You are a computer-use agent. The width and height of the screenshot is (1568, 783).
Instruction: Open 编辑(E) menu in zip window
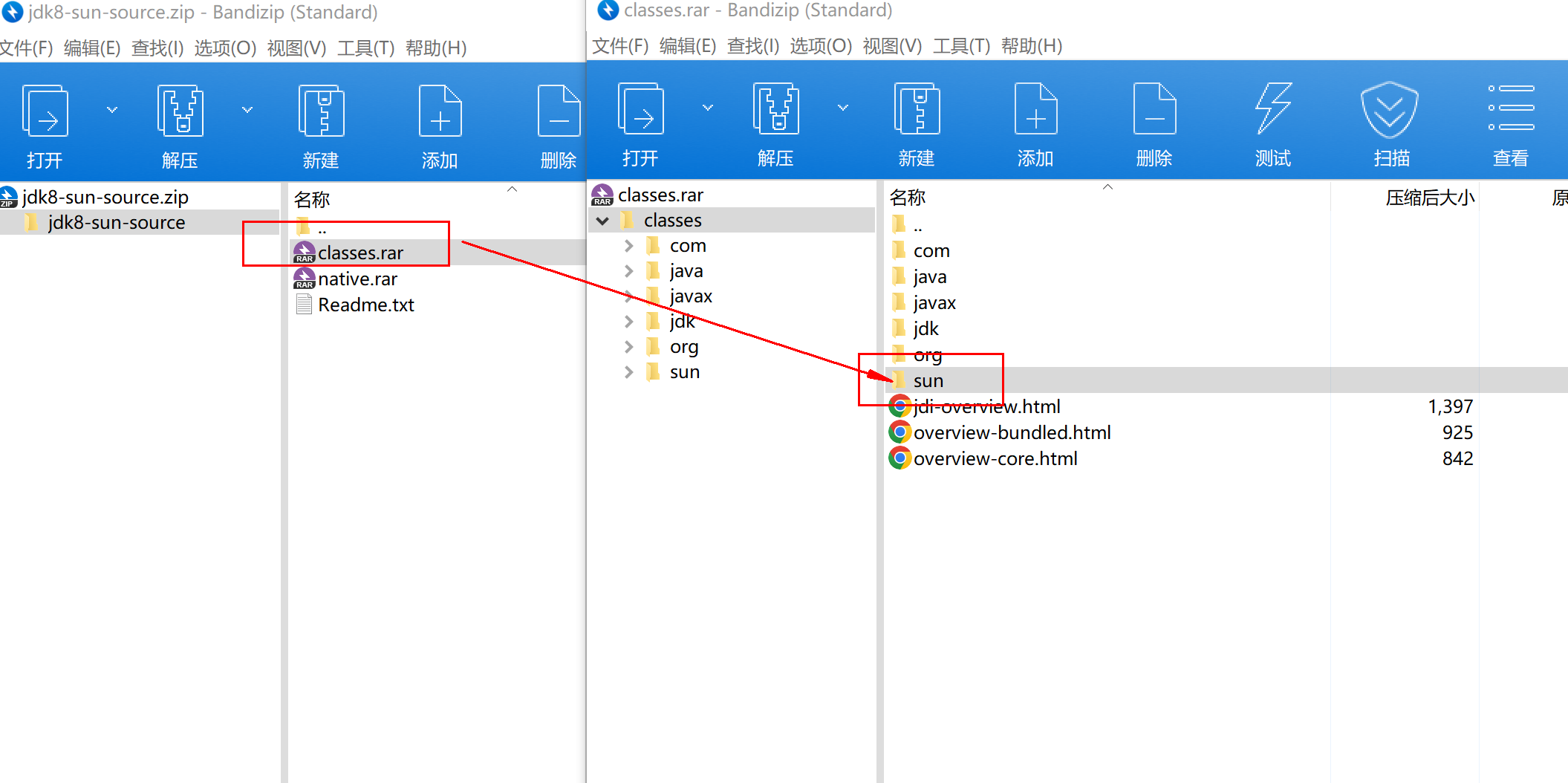92,48
